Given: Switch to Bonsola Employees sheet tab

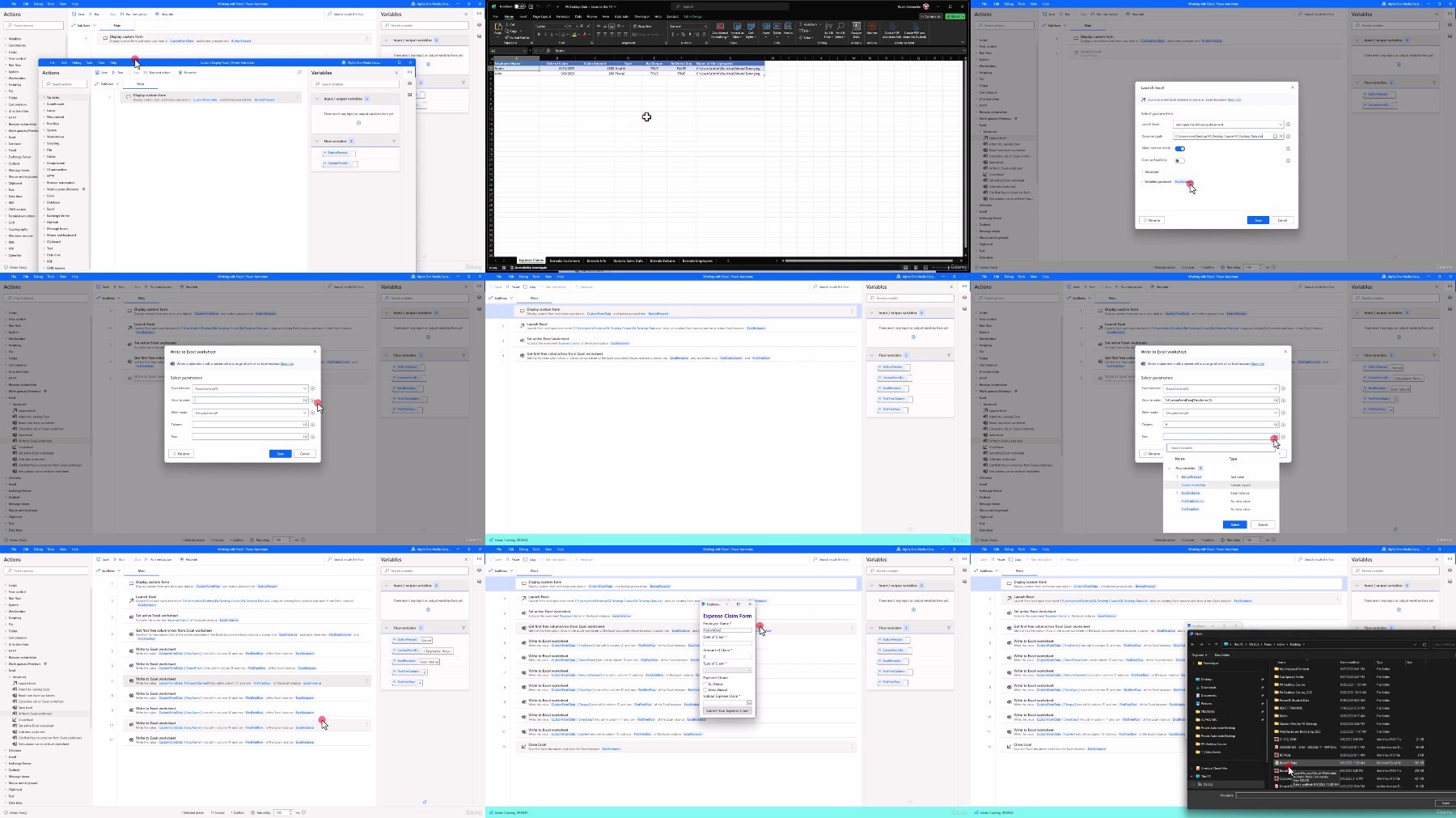Looking at the screenshot, I should pyautogui.click(x=697, y=261).
